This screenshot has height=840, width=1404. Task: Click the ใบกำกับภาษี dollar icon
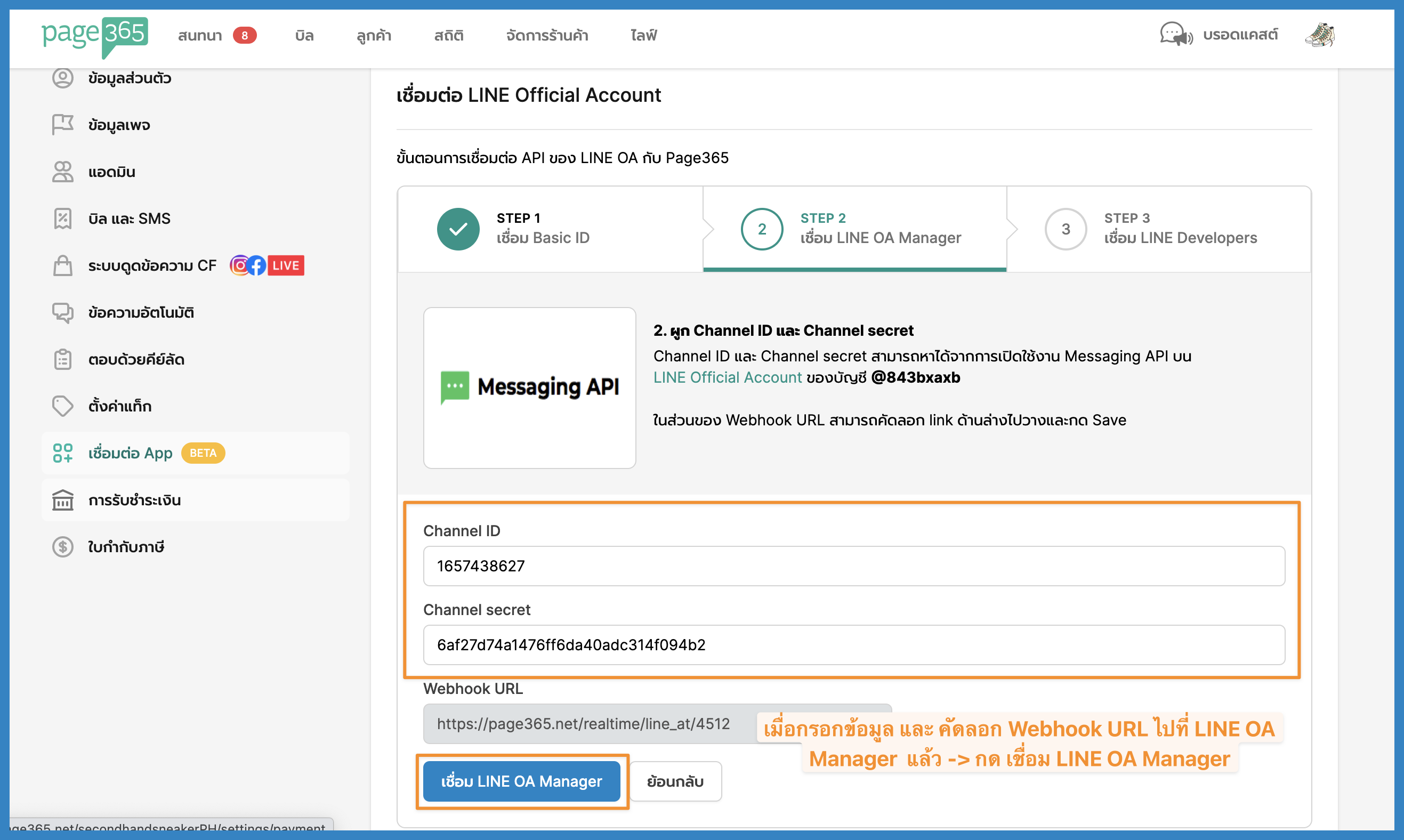(63, 547)
